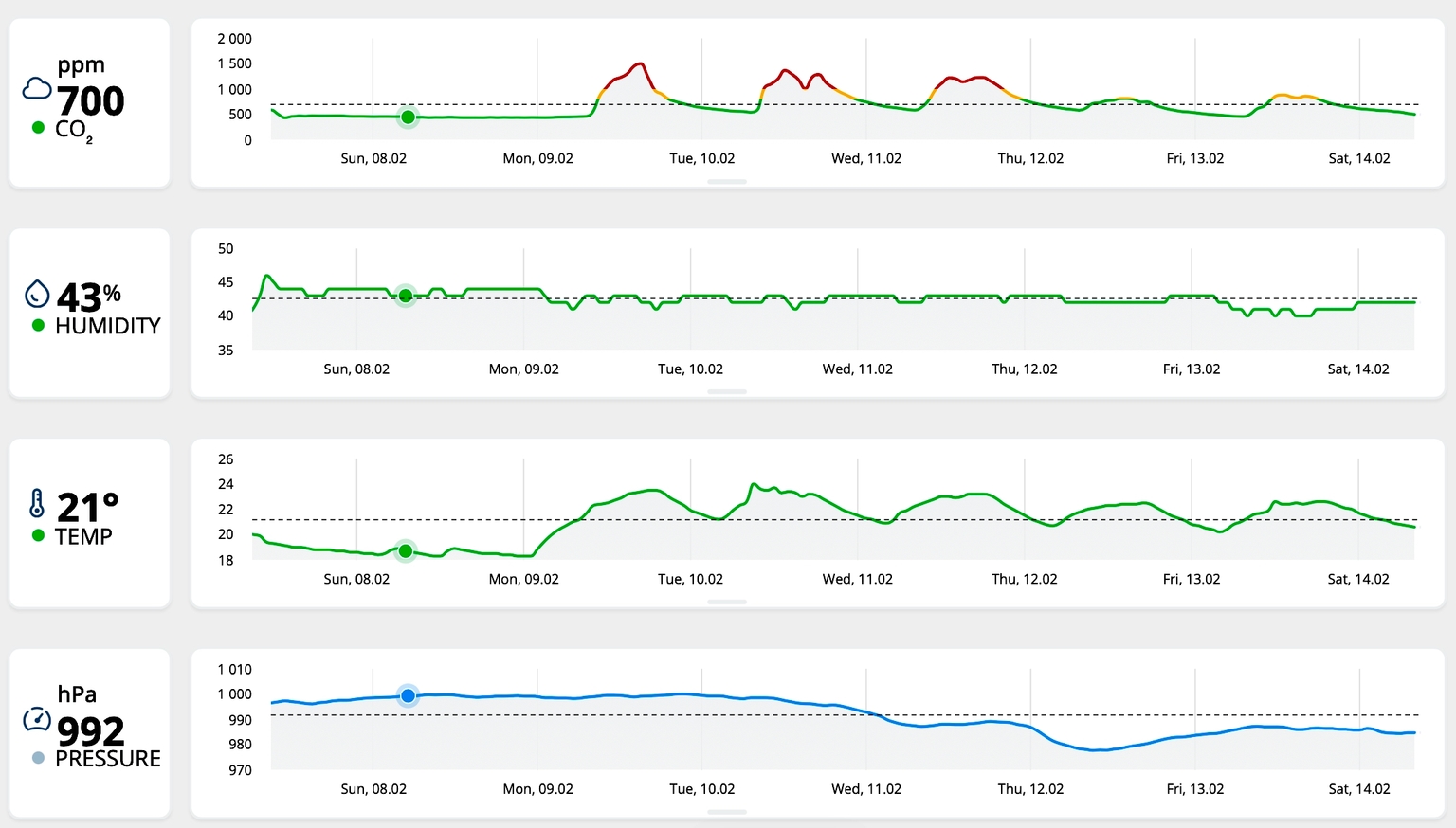Click the humidity droplet icon

[37, 294]
